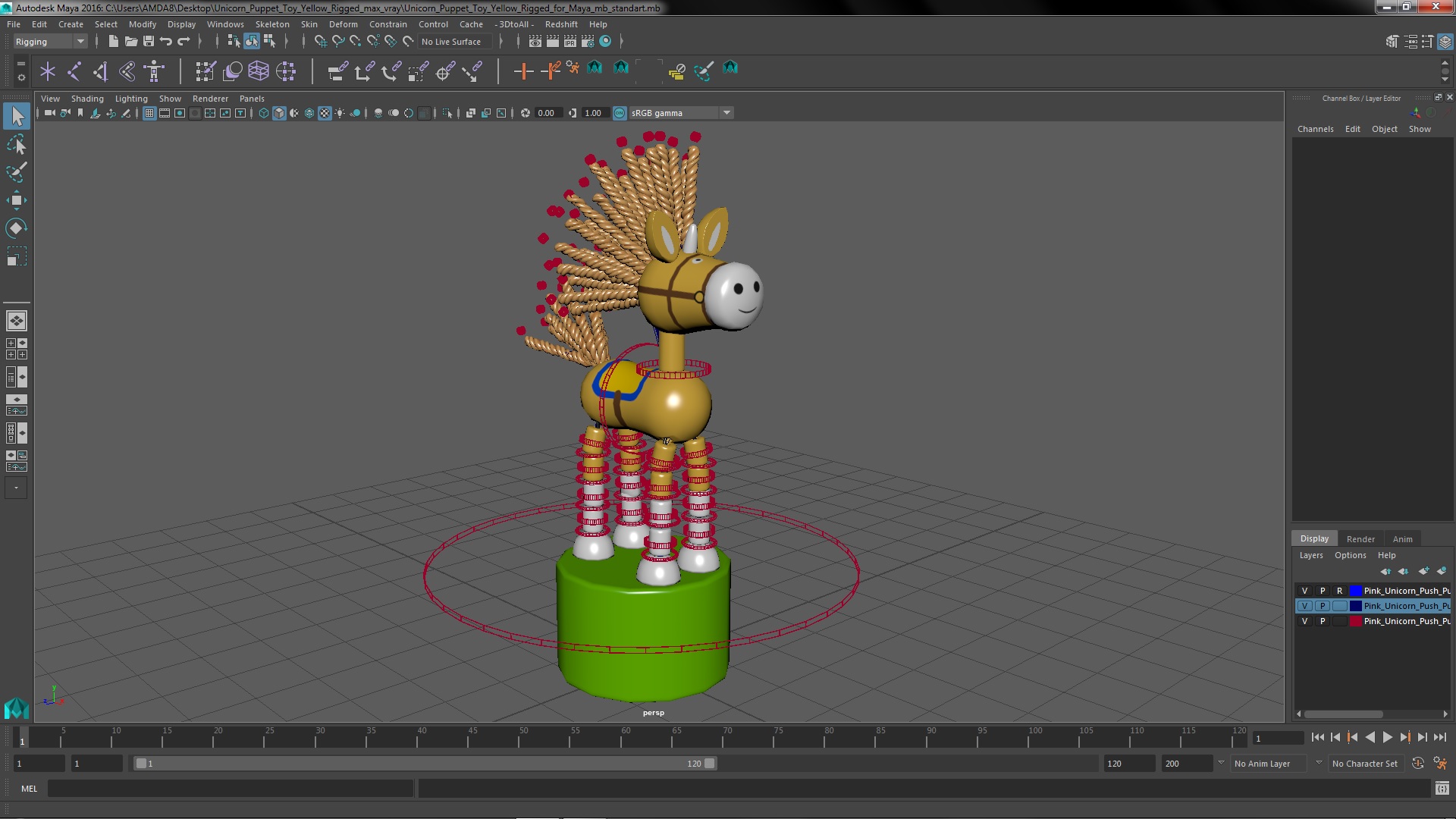Open the Rigging menu set dropdown
This screenshot has height=819, width=1456.
(x=50, y=42)
